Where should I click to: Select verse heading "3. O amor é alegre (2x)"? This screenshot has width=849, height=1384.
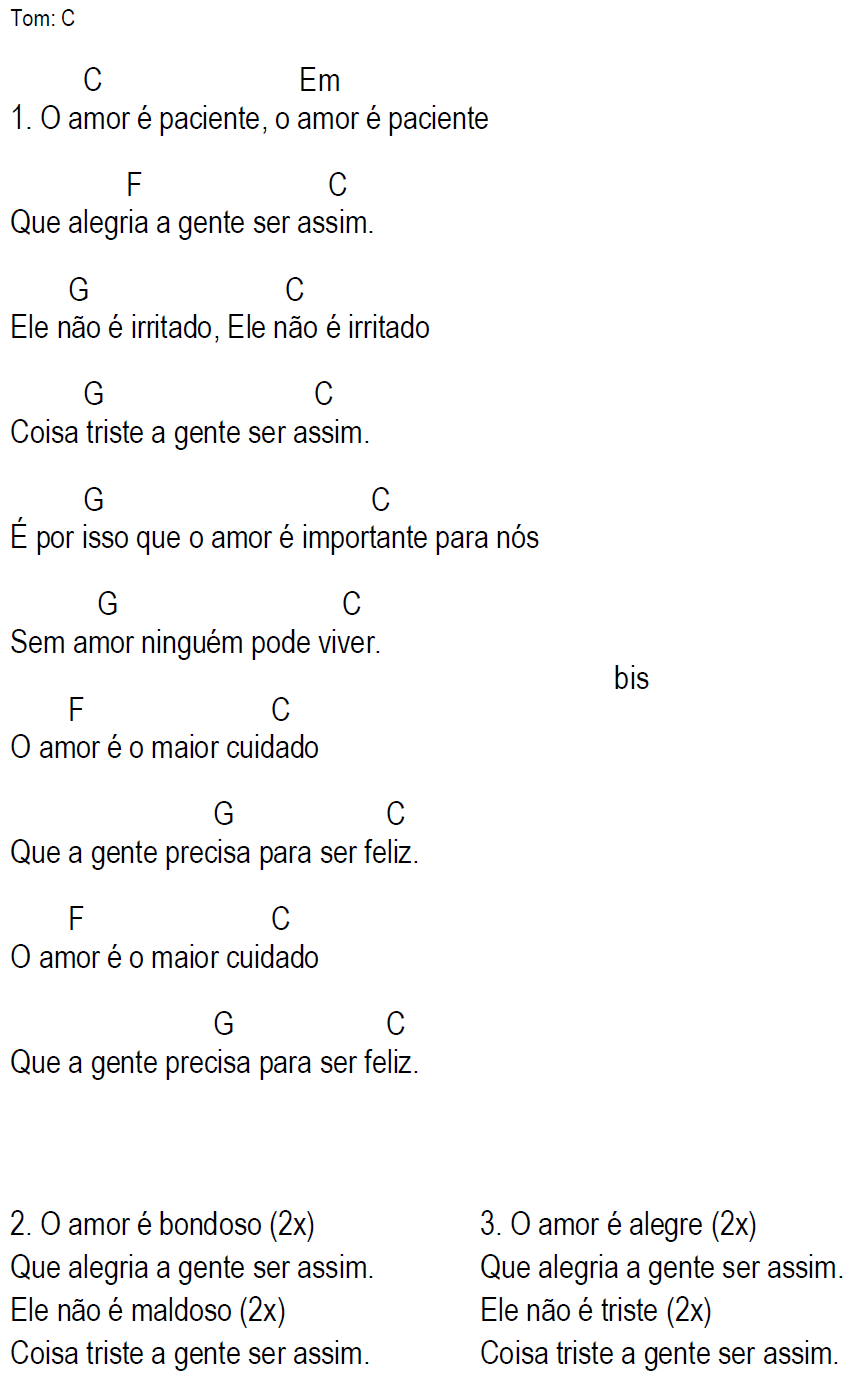(618, 1224)
